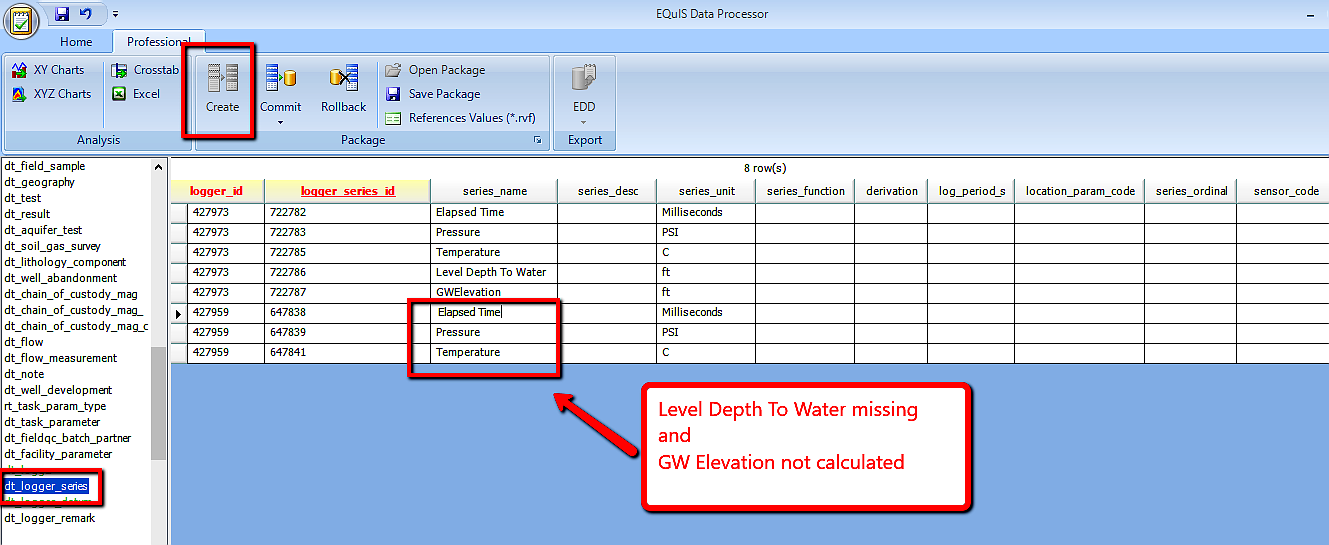This screenshot has width=1329, height=545.
Task: Select row header of row 647838
Action: click(180, 312)
